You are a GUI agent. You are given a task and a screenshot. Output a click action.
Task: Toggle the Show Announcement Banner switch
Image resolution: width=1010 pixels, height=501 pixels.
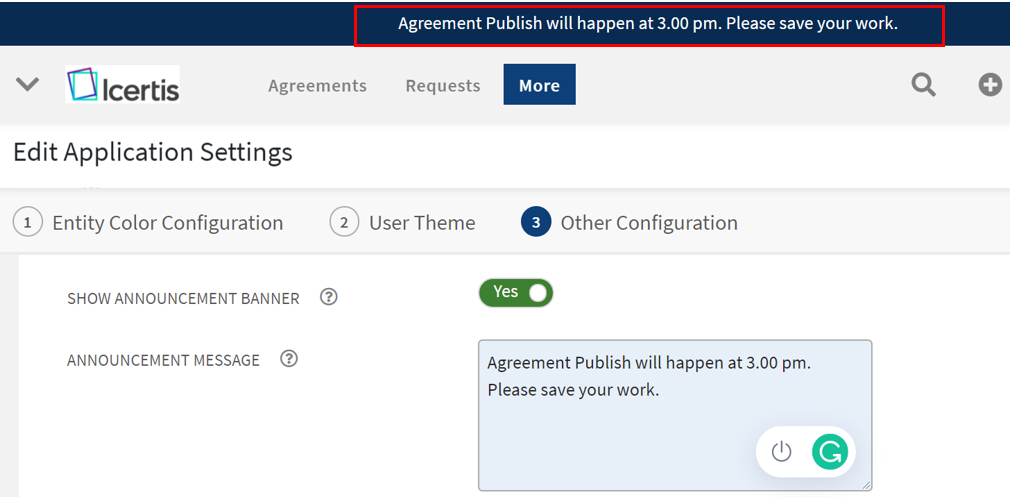pyautogui.click(x=516, y=292)
